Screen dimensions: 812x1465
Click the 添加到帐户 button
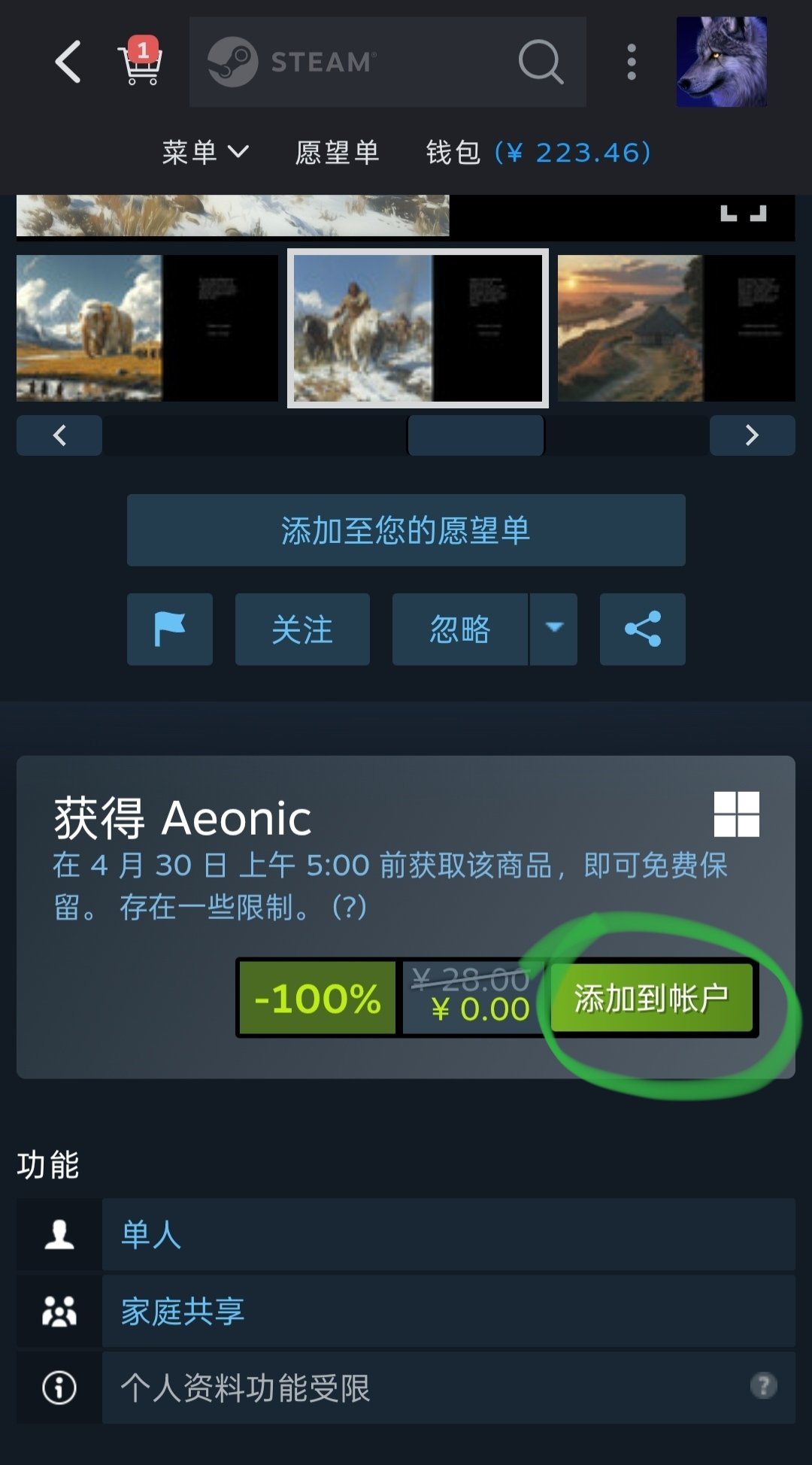(x=652, y=998)
